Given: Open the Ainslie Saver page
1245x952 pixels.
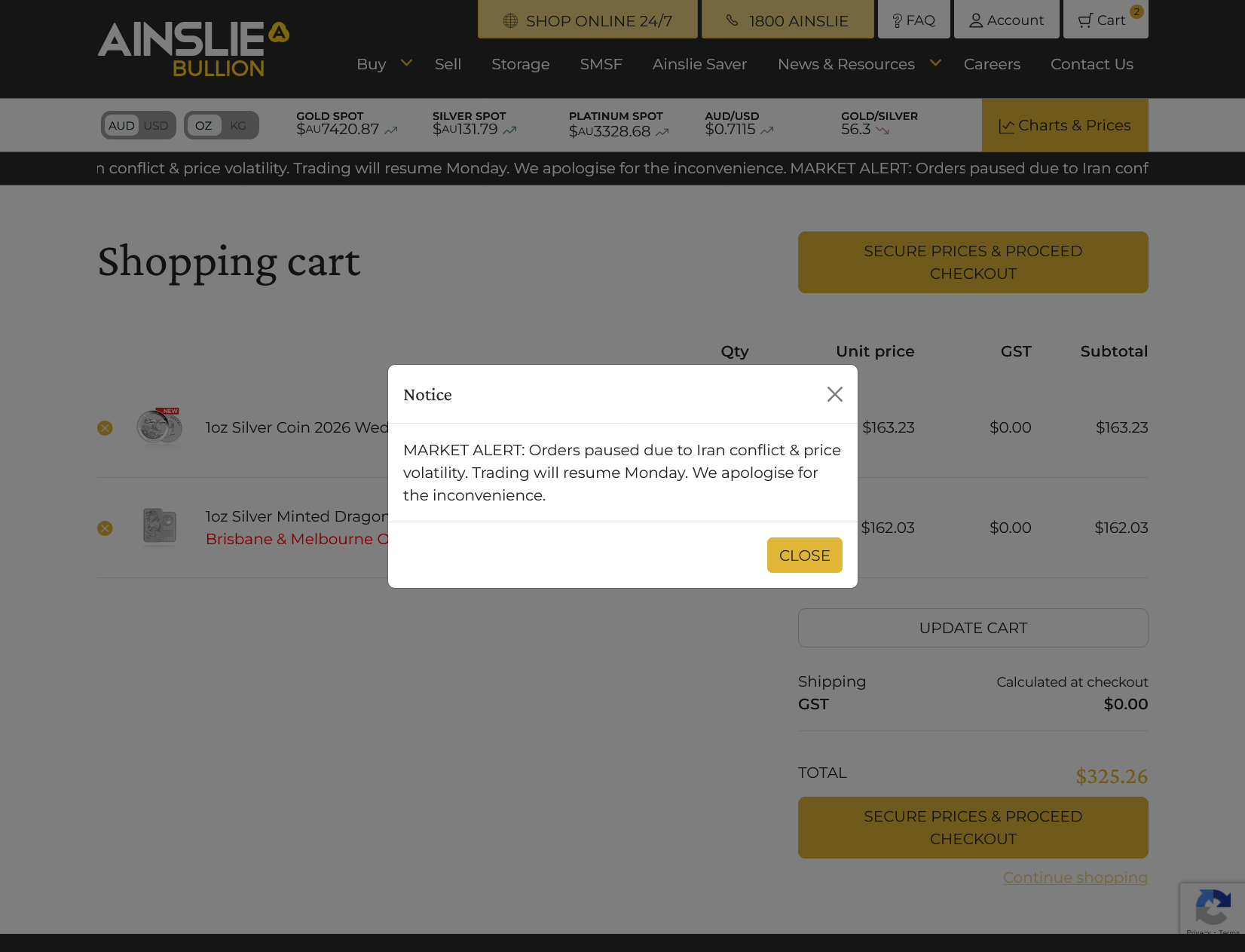Looking at the screenshot, I should (700, 64).
